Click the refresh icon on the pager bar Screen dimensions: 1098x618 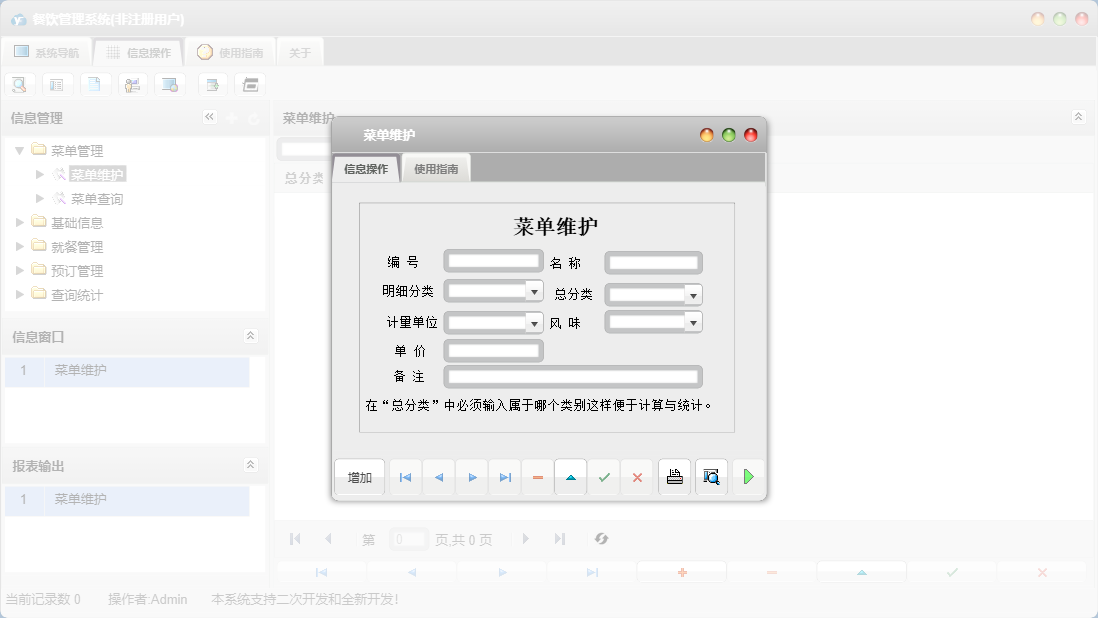[x=601, y=539]
